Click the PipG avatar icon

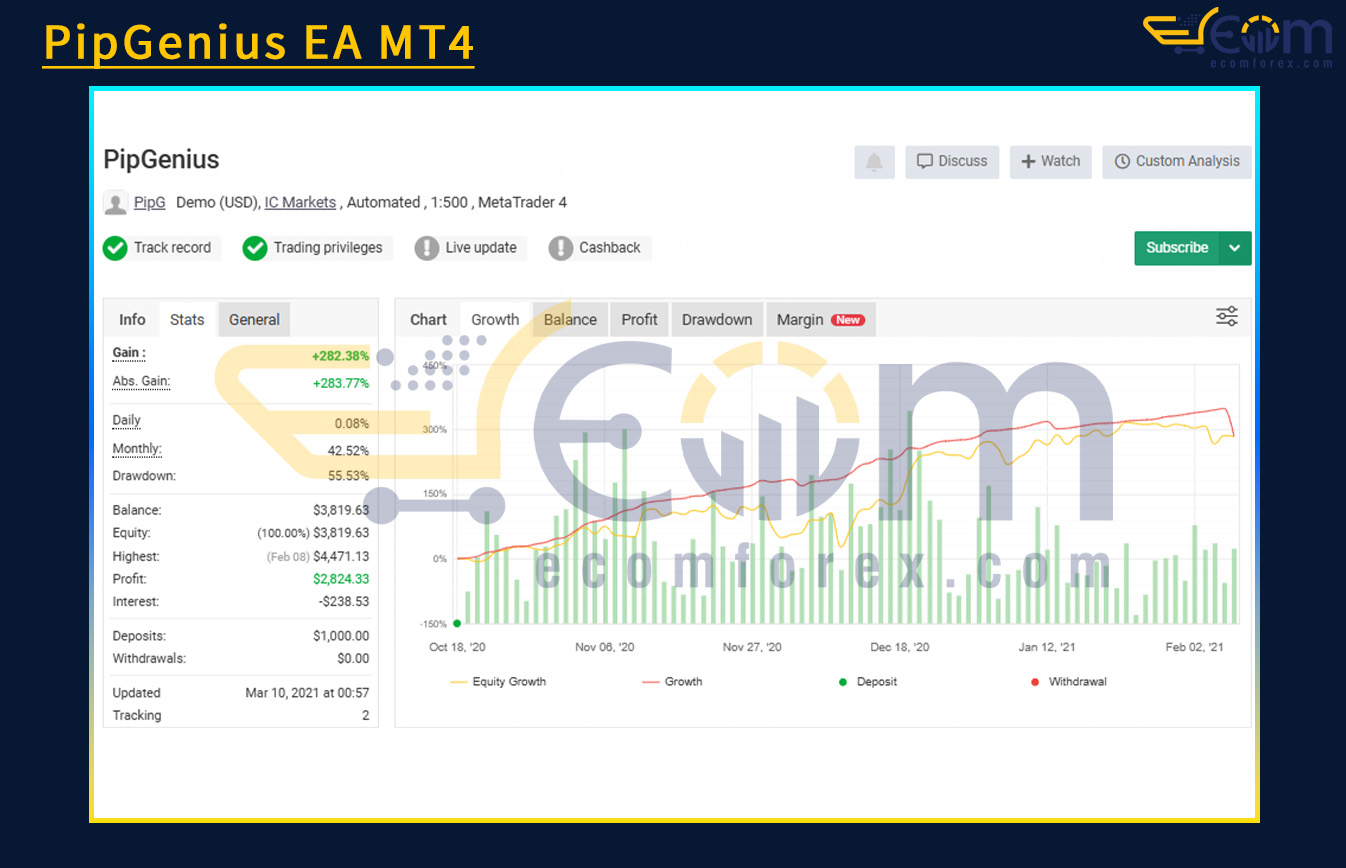(x=116, y=203)
